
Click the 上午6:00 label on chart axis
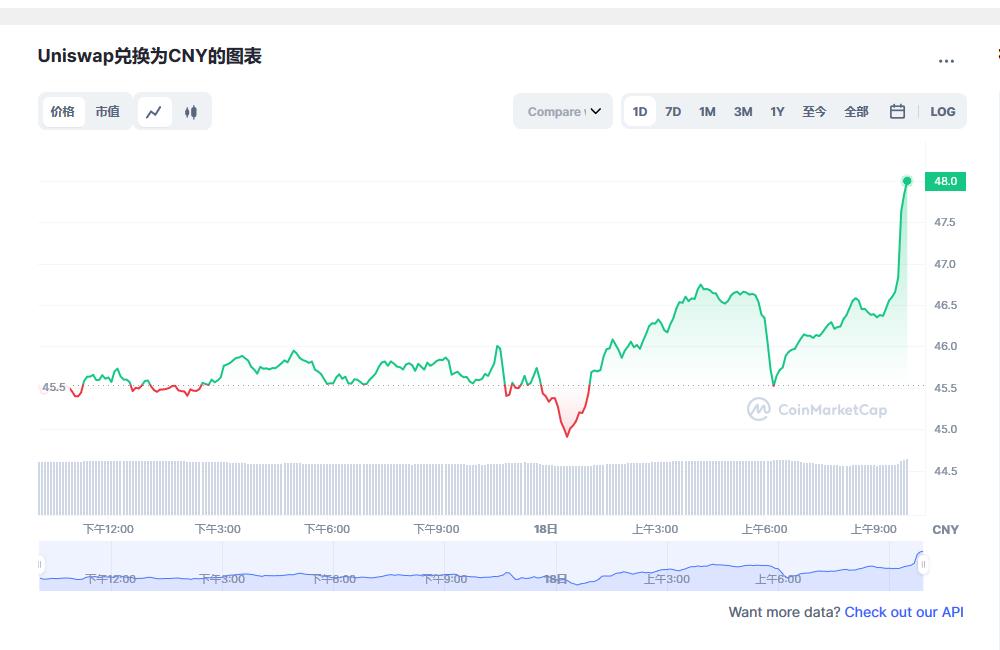click(x=764, y=529)
